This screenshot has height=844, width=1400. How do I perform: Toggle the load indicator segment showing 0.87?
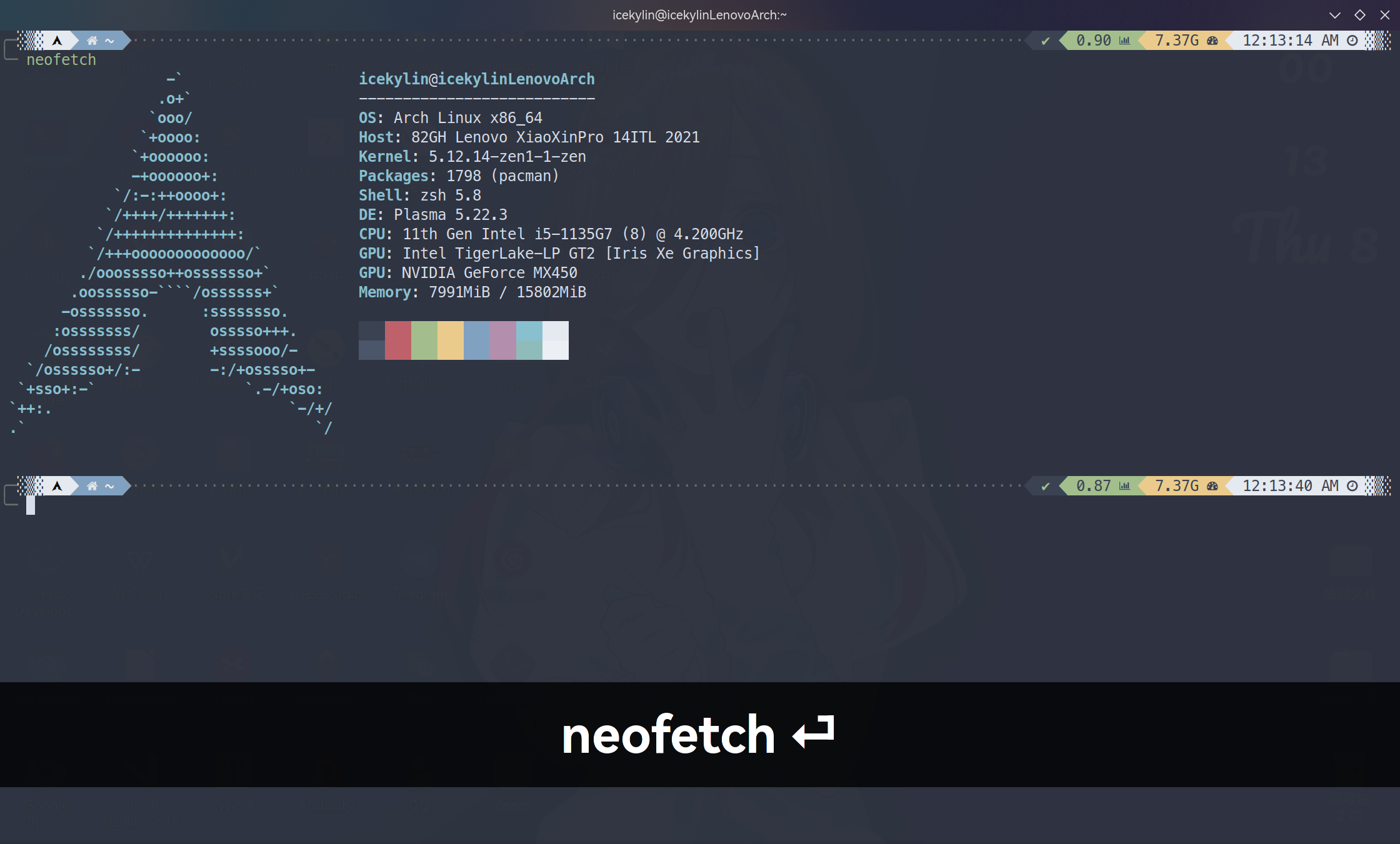pos(1094,485)
